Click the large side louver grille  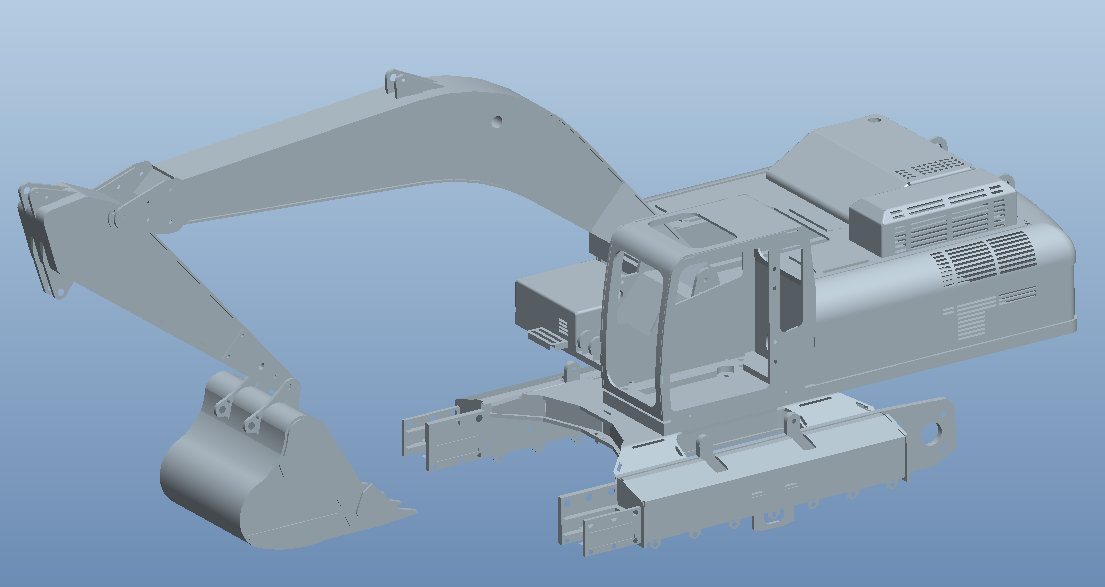coord(985,260)
